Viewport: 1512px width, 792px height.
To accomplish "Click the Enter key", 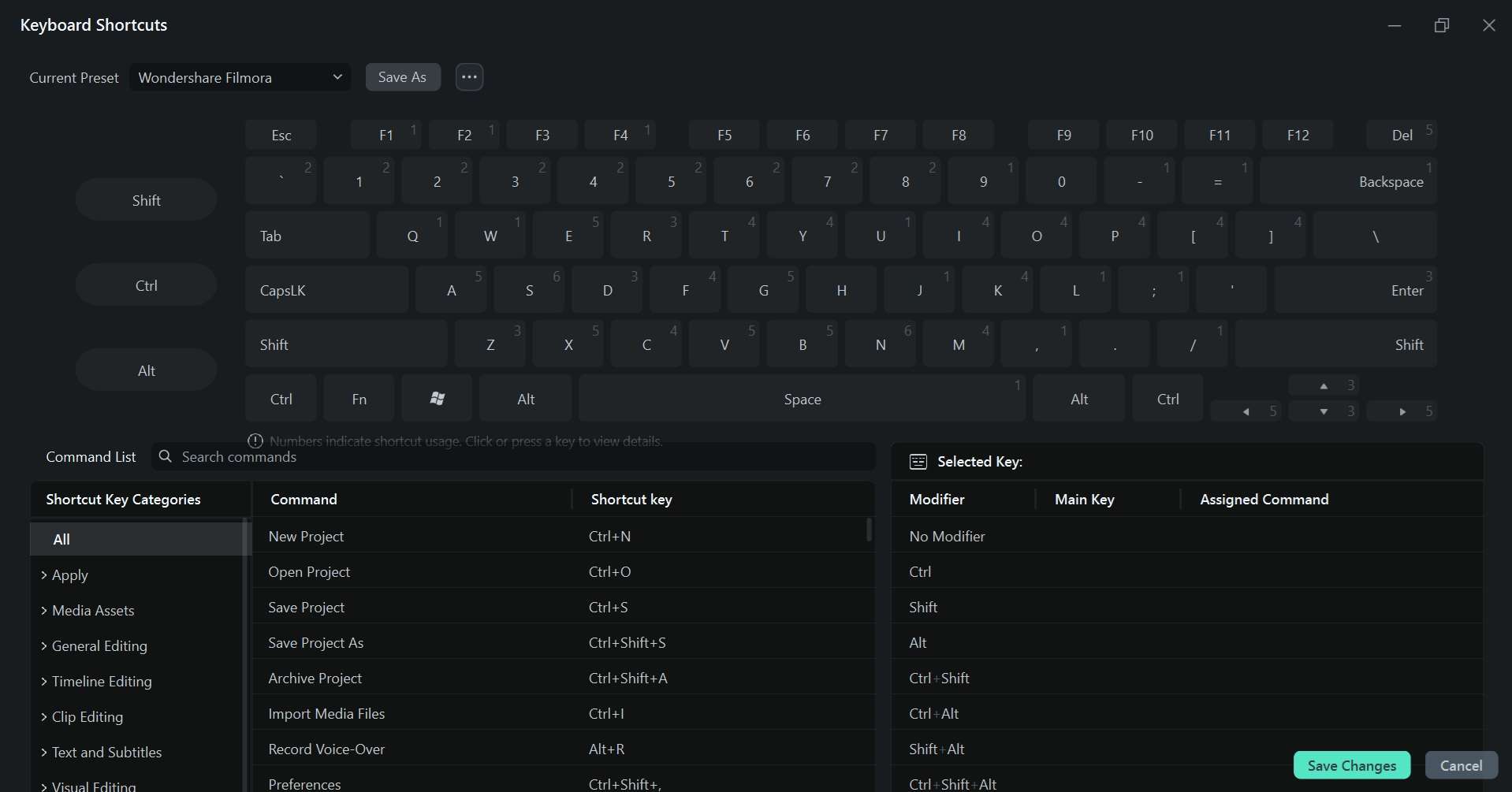I will [1355, 289].
